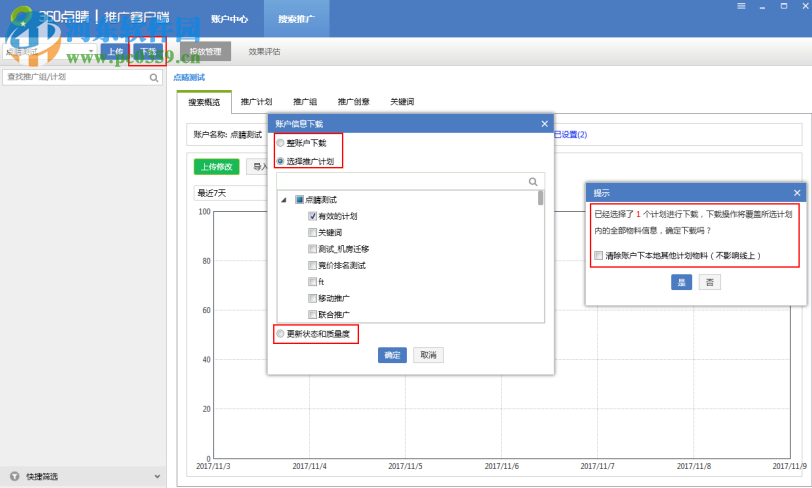Screen dimensions: 812x488
Task: Check the 竞价排名测试 checkbox
Action: 312,266
